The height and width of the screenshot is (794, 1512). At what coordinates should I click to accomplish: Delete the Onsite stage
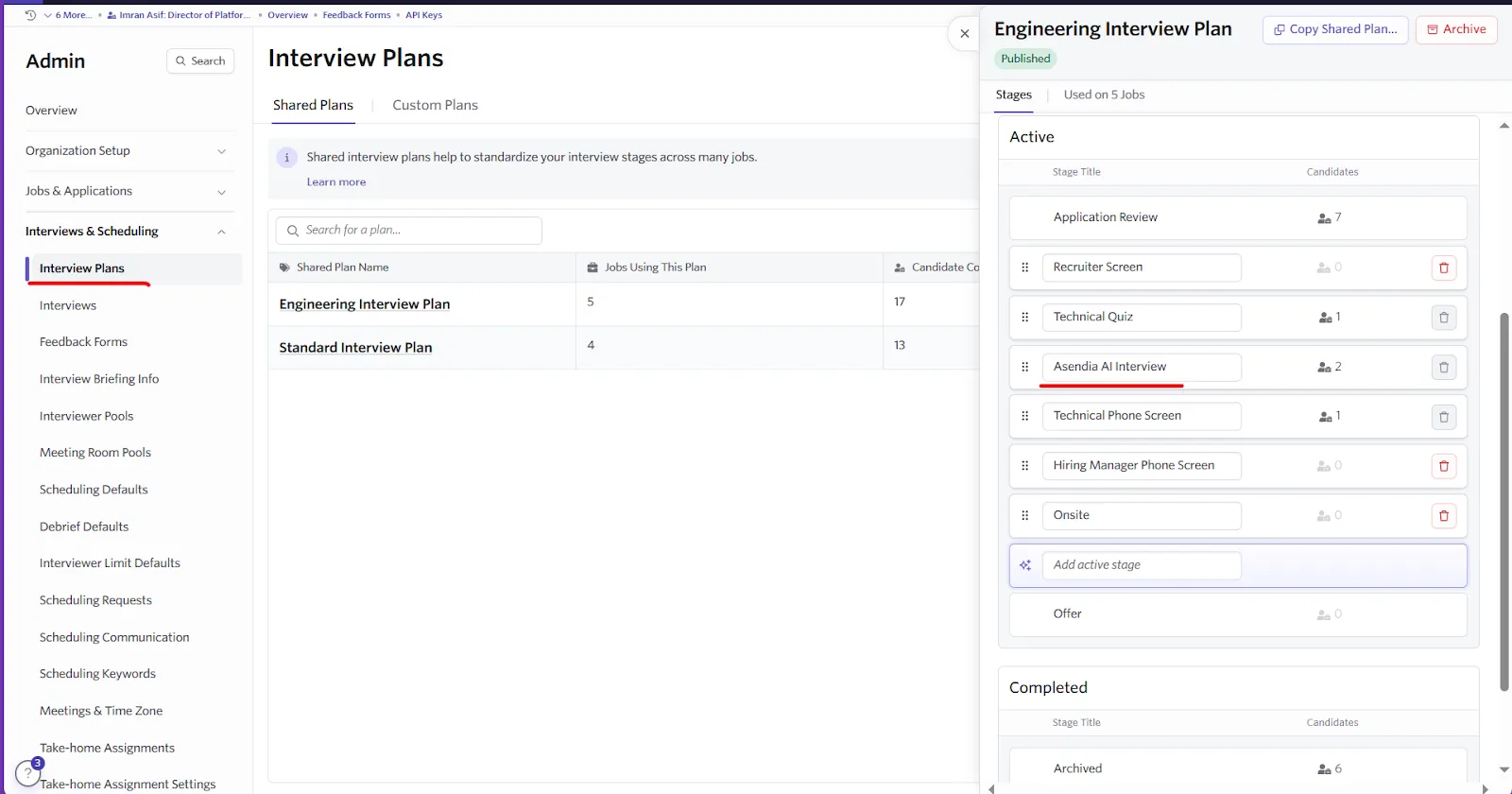pyautogui.click(x=1443, y=516)
